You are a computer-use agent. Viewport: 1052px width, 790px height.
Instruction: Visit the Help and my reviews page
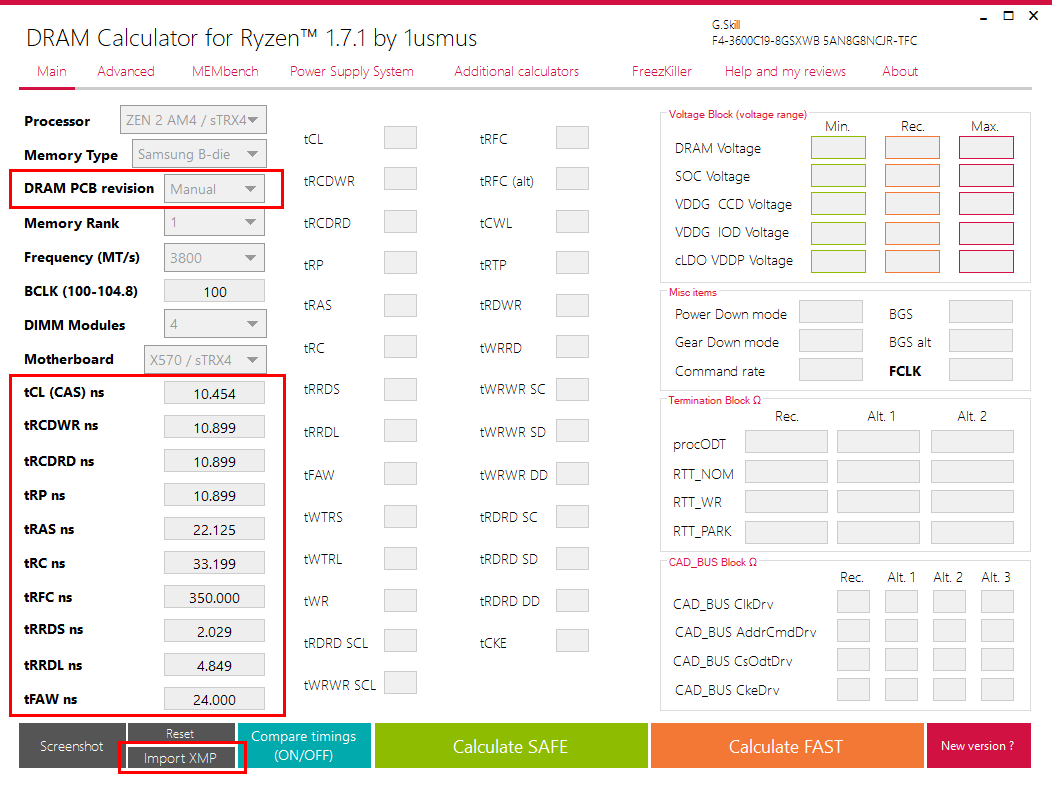(x=784, y=71)
